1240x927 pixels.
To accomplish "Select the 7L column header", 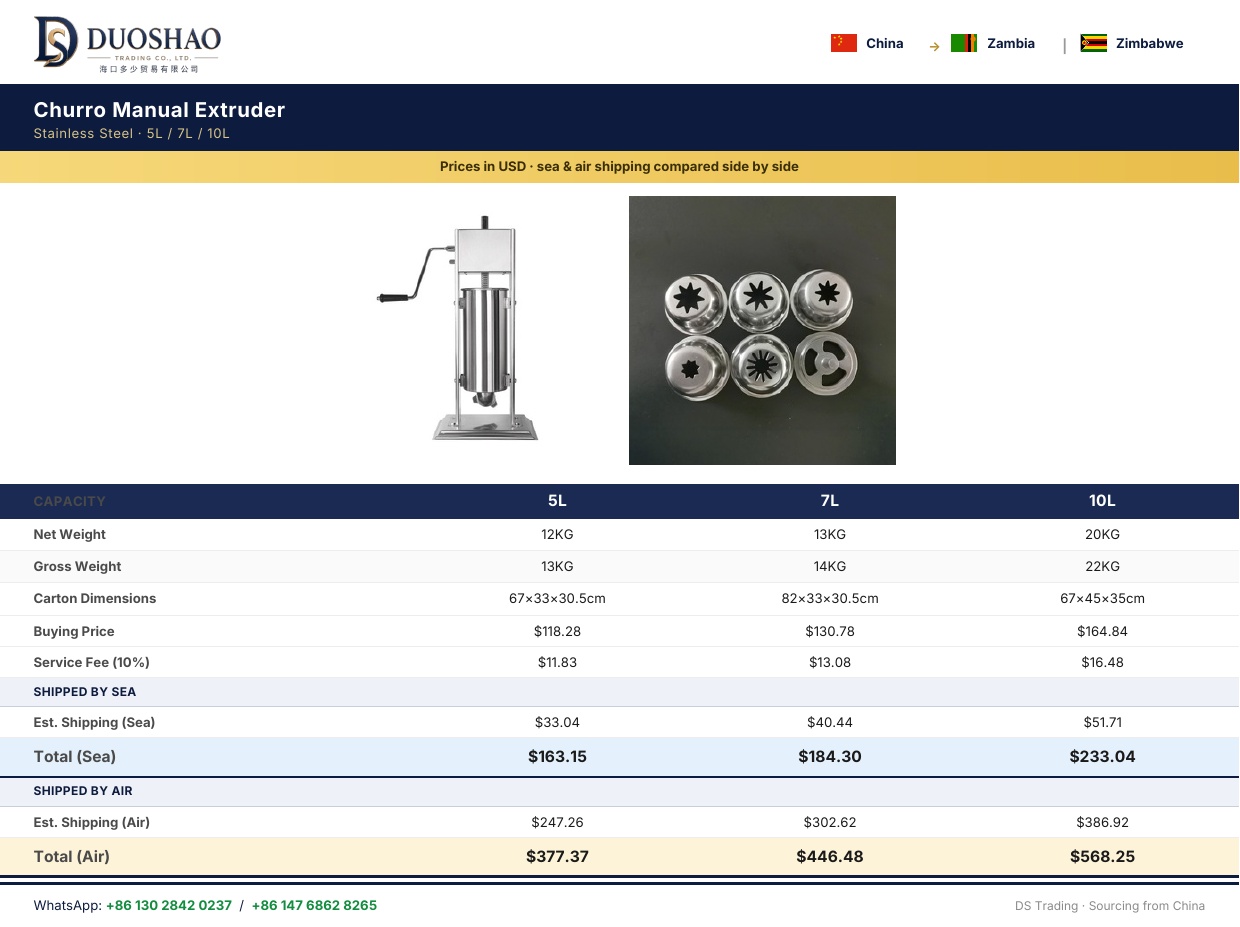I will click(x=830, y=501).
